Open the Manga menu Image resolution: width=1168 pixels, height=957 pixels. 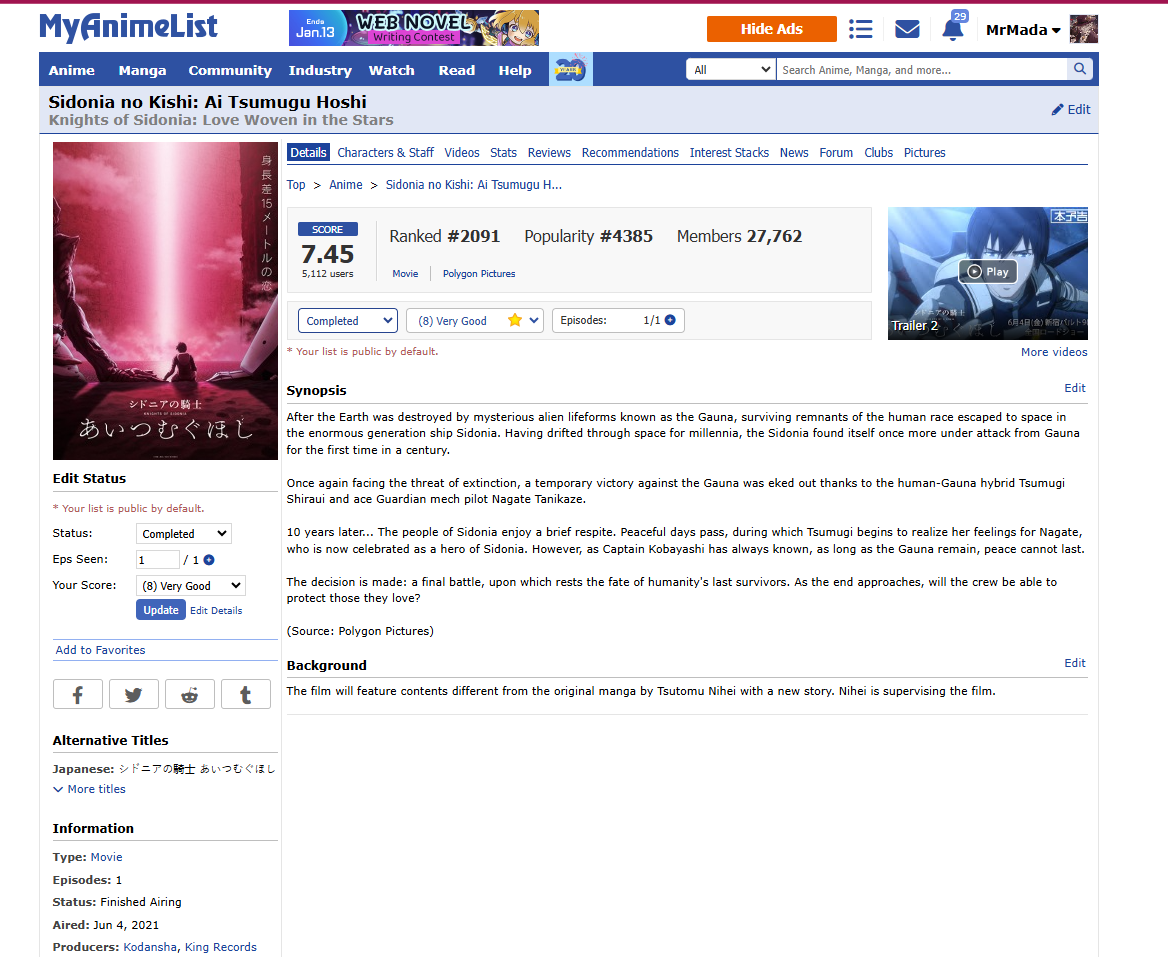pyautogui.click(x=142, y=70)
